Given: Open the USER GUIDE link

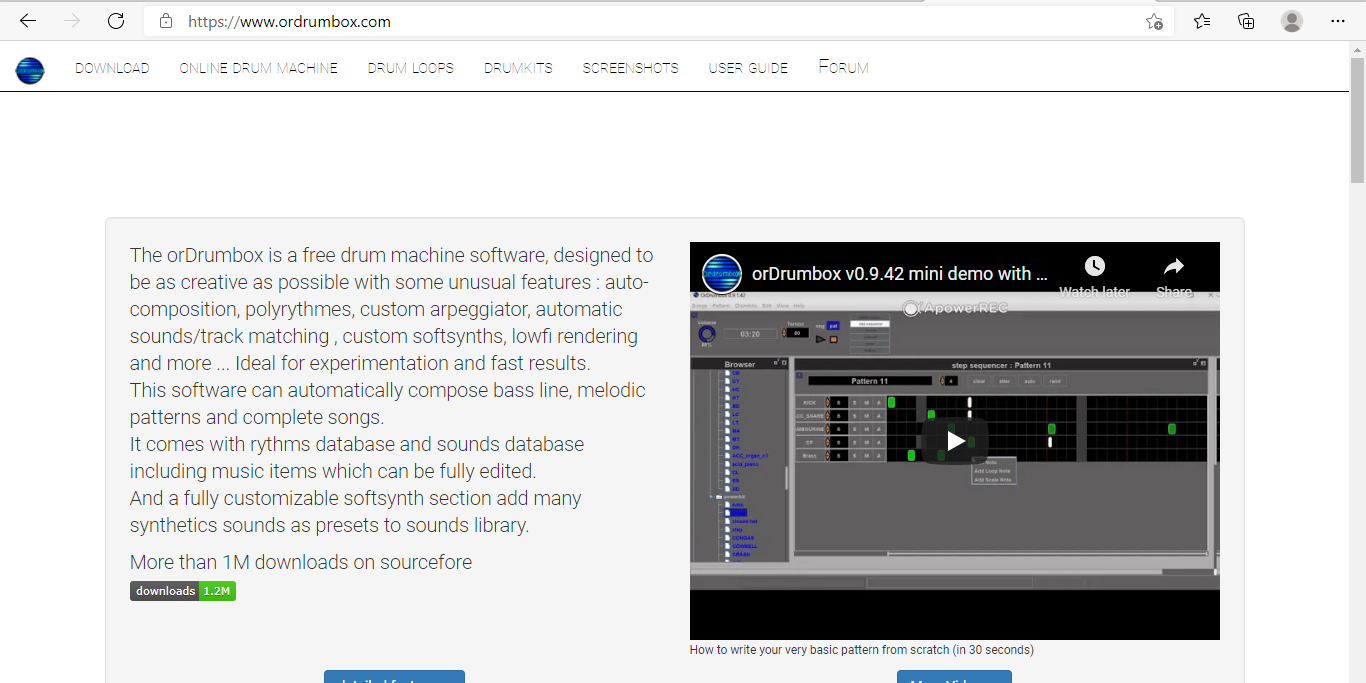Looking at the screenshot, I should coord(748,68).
